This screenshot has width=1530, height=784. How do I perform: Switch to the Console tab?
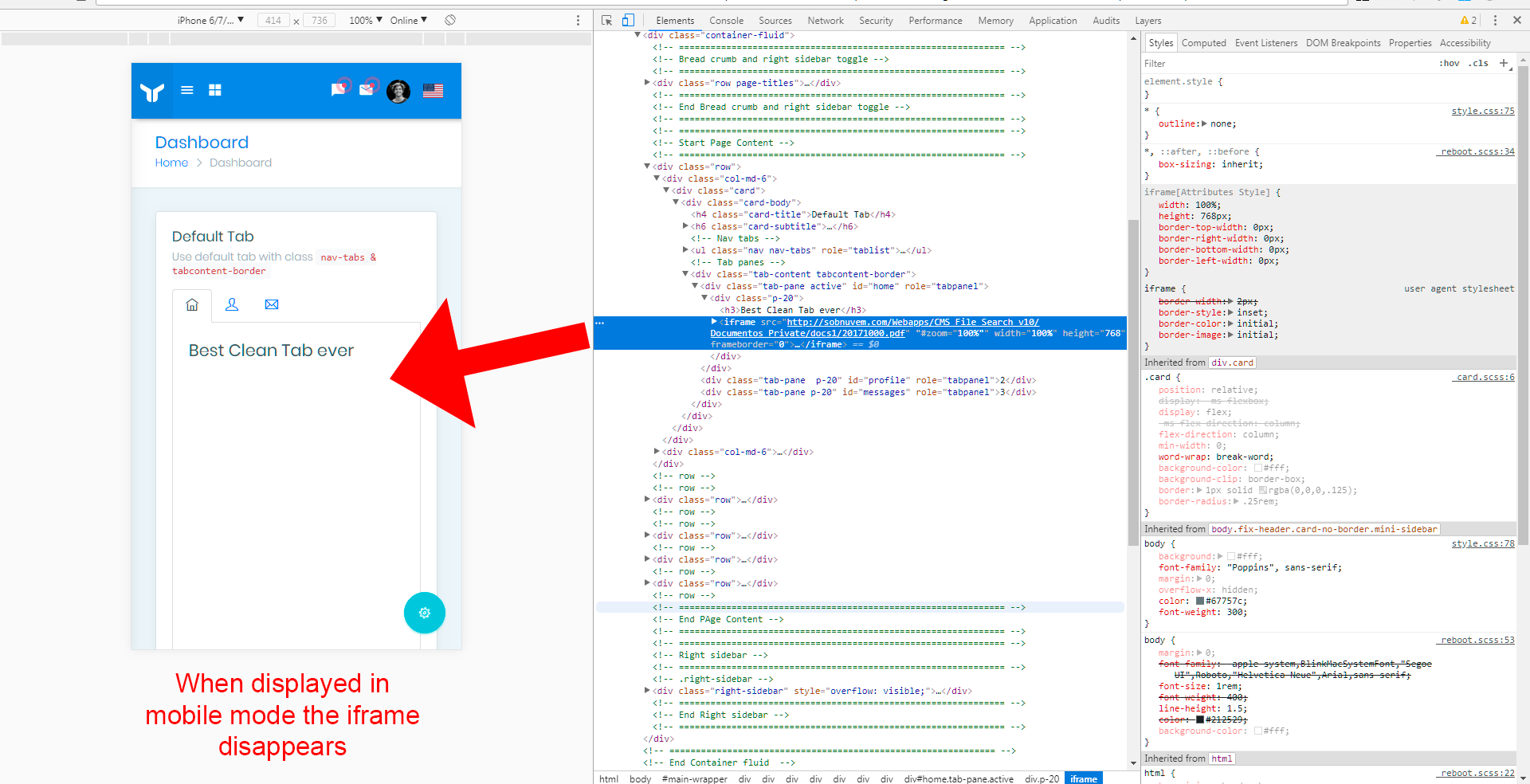point(726,21)
